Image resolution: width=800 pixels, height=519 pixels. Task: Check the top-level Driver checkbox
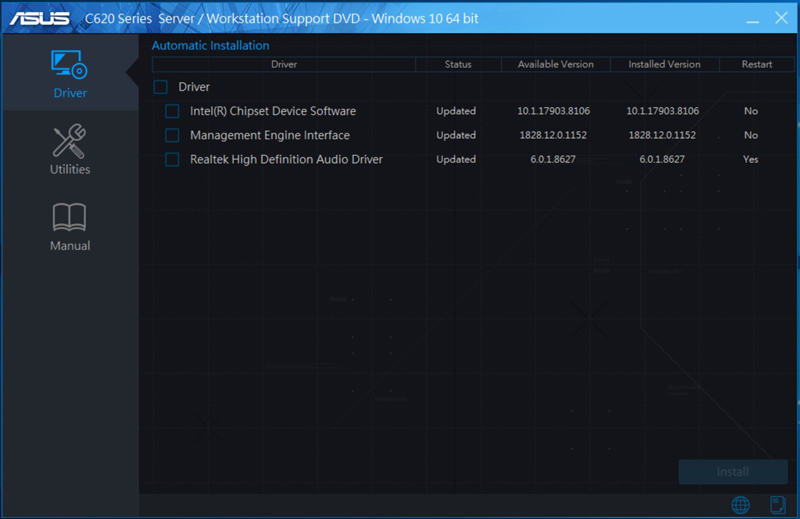point(161,87)
